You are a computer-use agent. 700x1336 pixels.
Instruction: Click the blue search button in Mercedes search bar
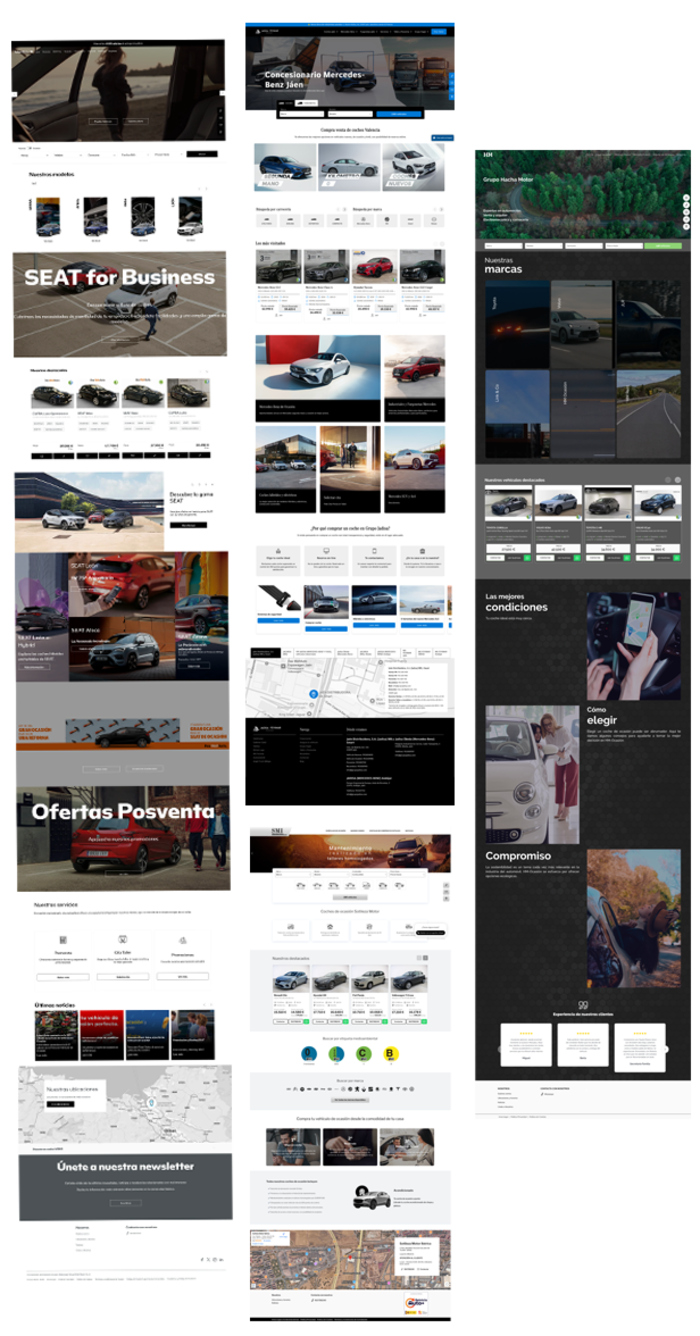point(399,114)
